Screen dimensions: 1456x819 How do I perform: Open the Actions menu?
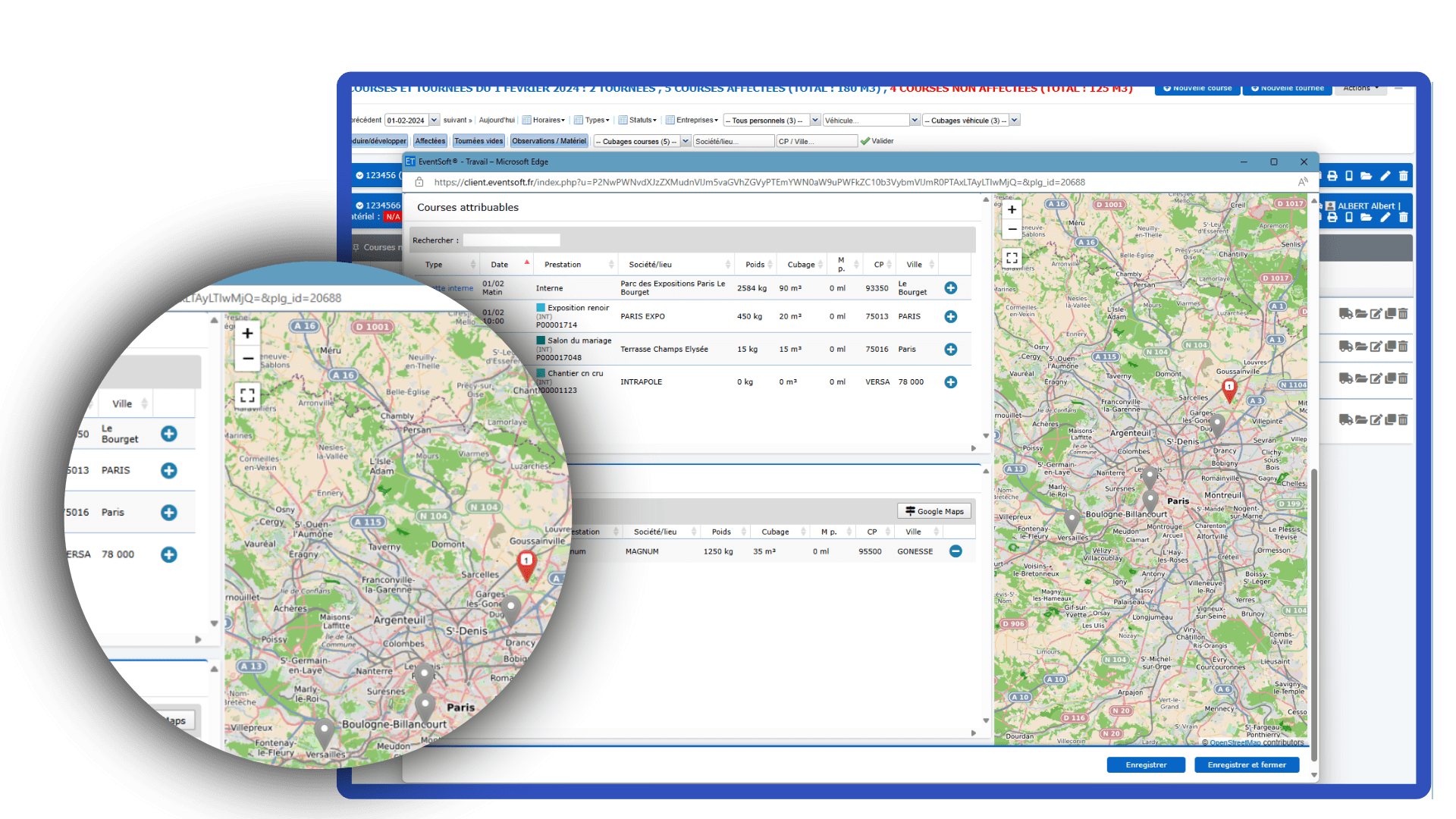1360,88
